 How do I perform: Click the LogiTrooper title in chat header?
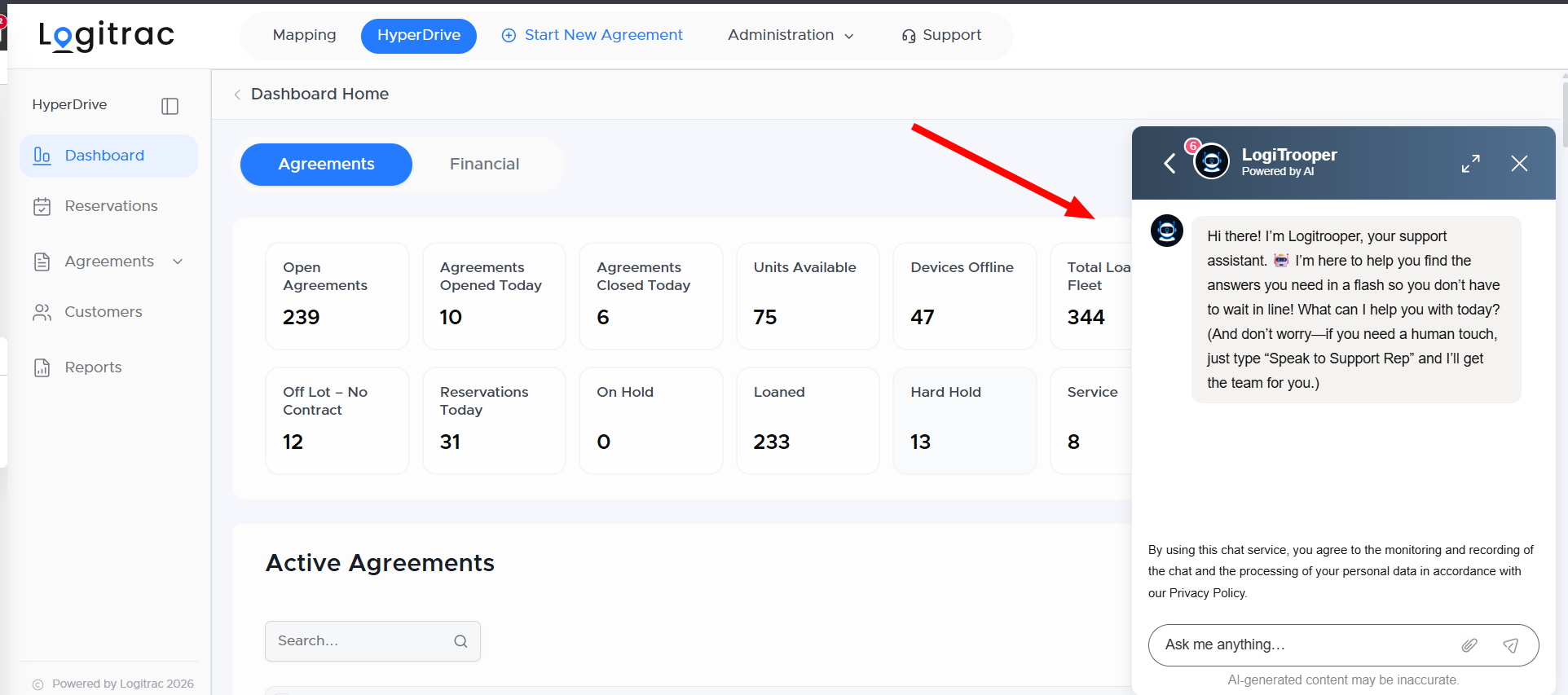point(1289,155)
